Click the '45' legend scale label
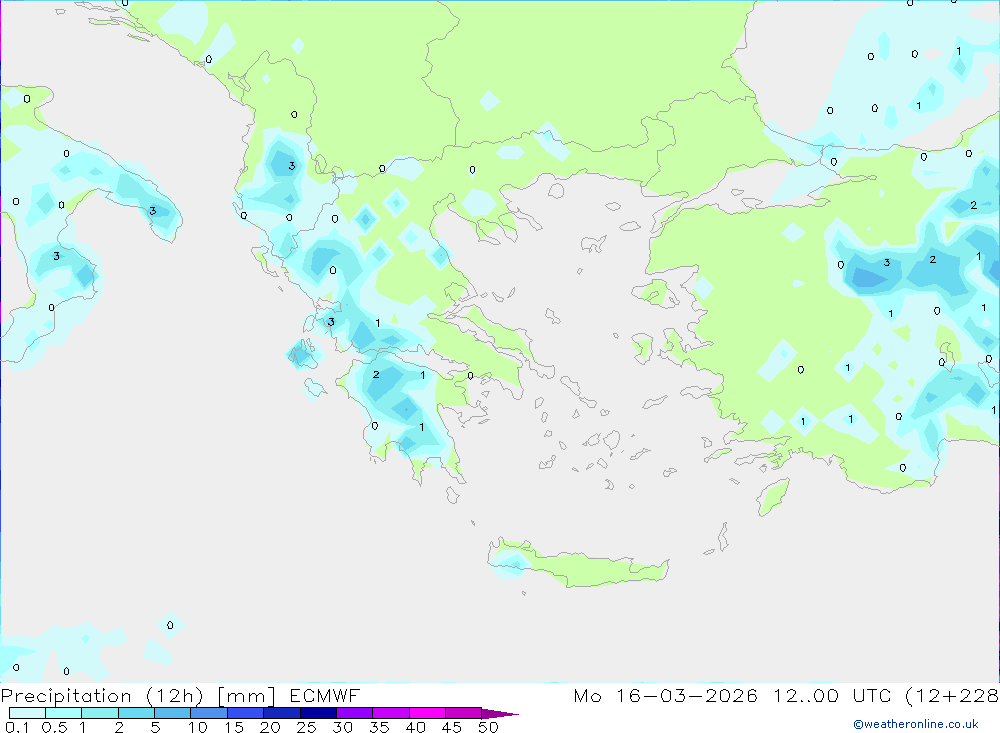The height and width of the screenshot is (733, 1000). coord(452,727)
